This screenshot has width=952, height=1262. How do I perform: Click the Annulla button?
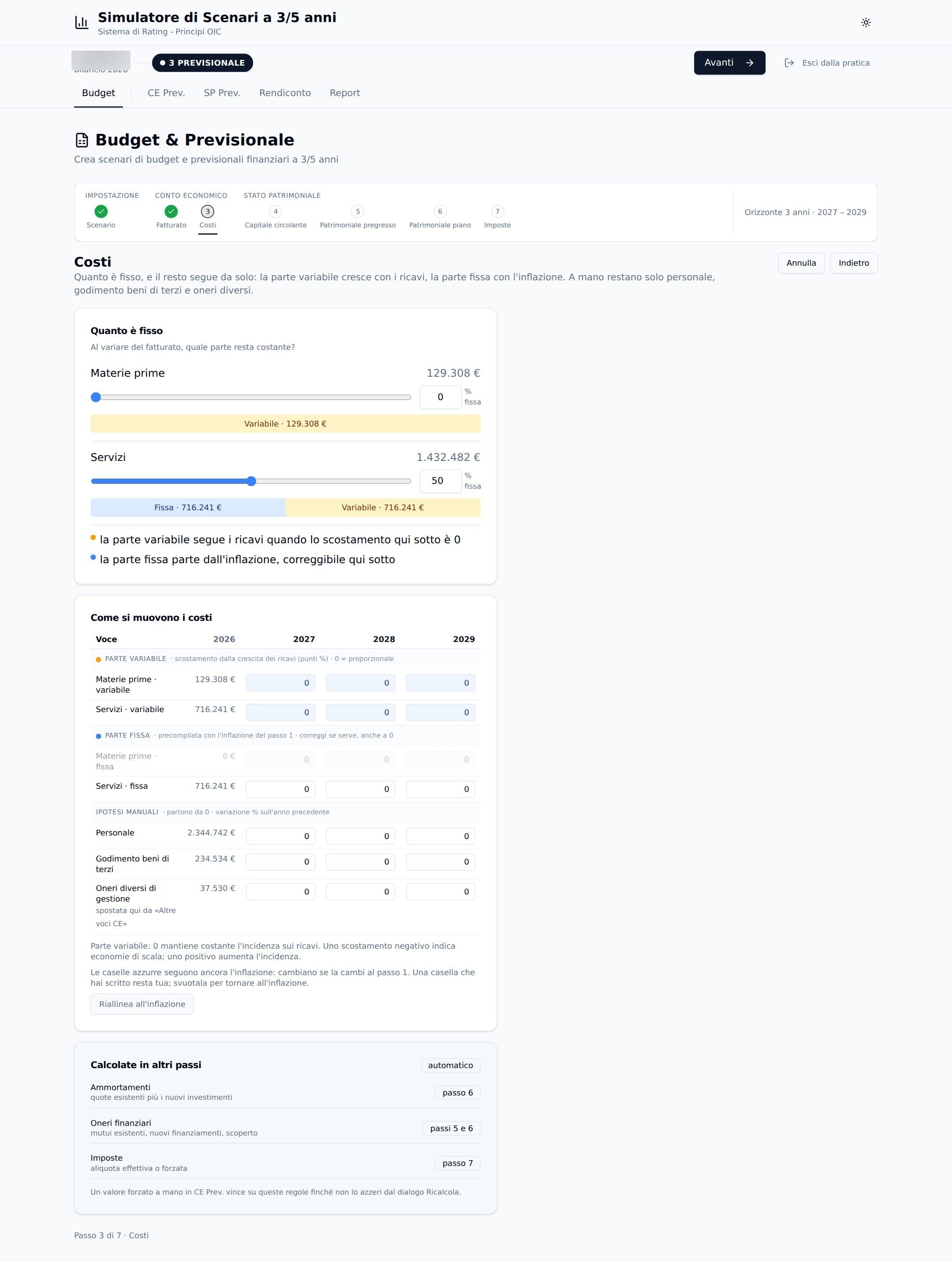pos(801,263)
